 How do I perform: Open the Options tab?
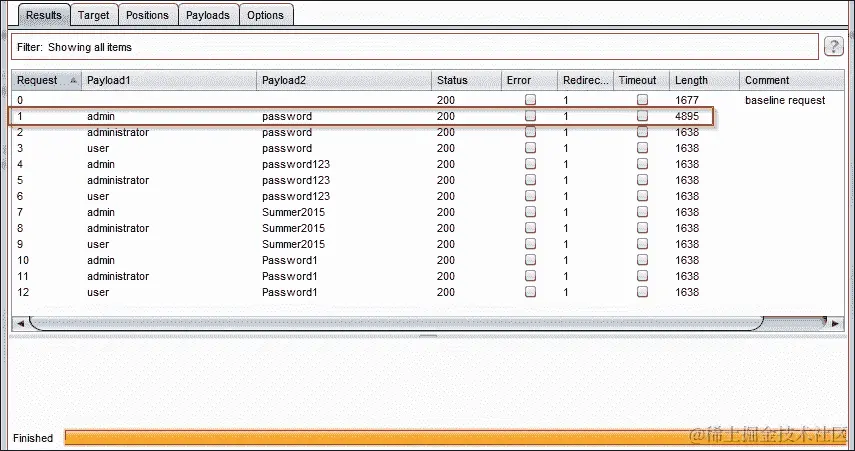click(266, 15)
